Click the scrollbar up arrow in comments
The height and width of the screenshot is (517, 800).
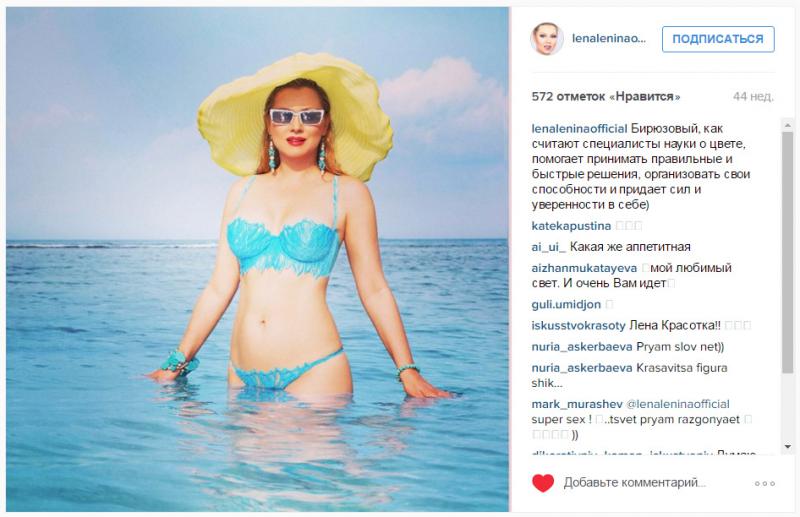click(x=787, y=125)
